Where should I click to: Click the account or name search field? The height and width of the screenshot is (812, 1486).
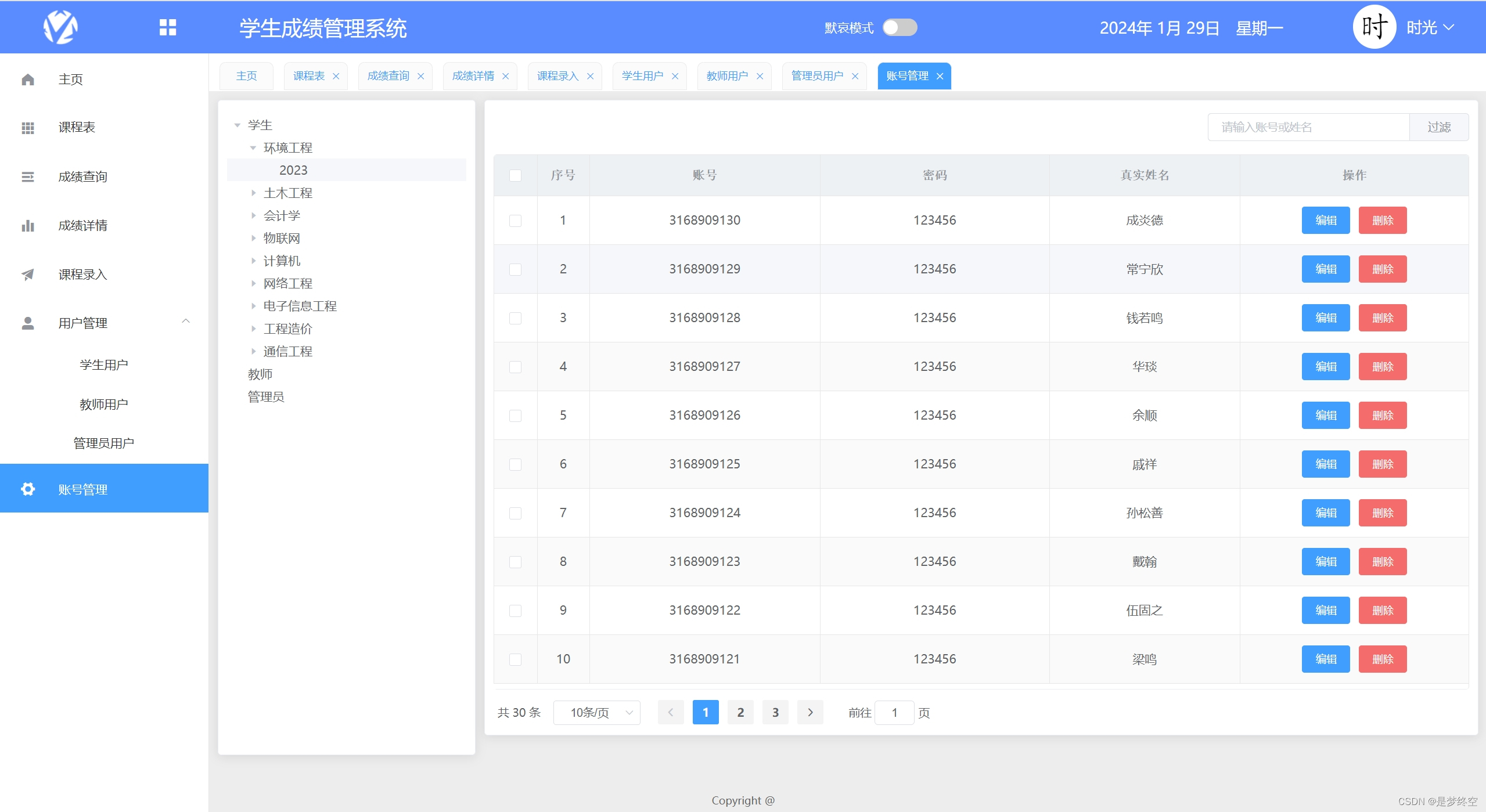point(1308,127)
